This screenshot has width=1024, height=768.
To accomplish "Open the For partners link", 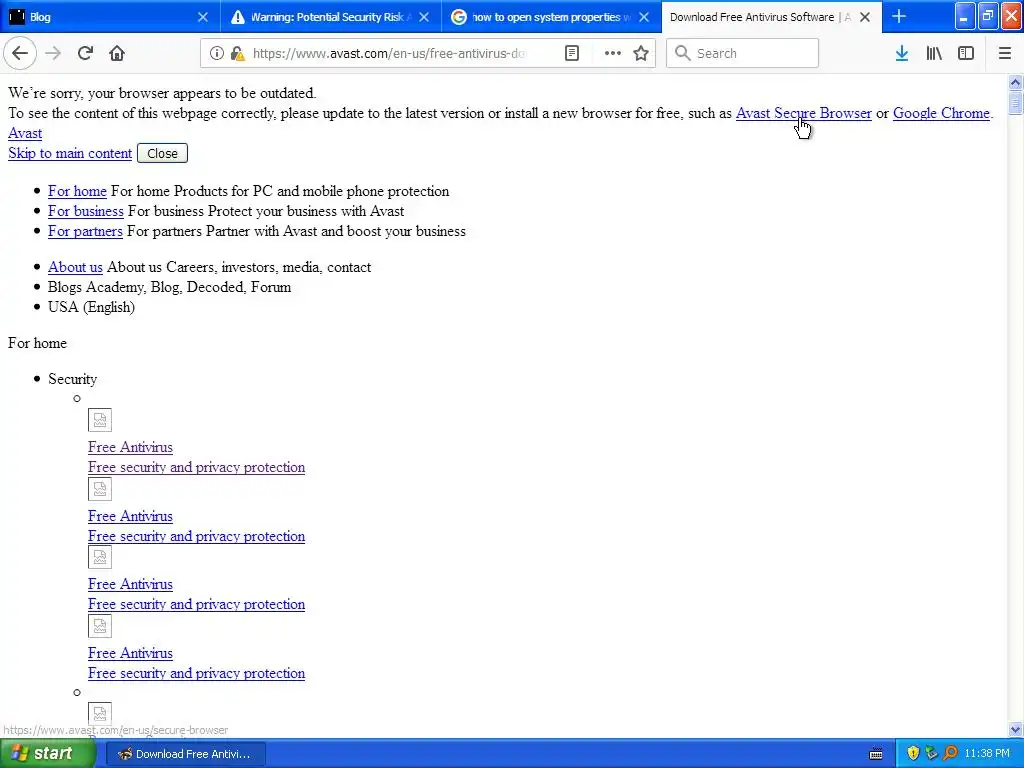I will [85, 231].
